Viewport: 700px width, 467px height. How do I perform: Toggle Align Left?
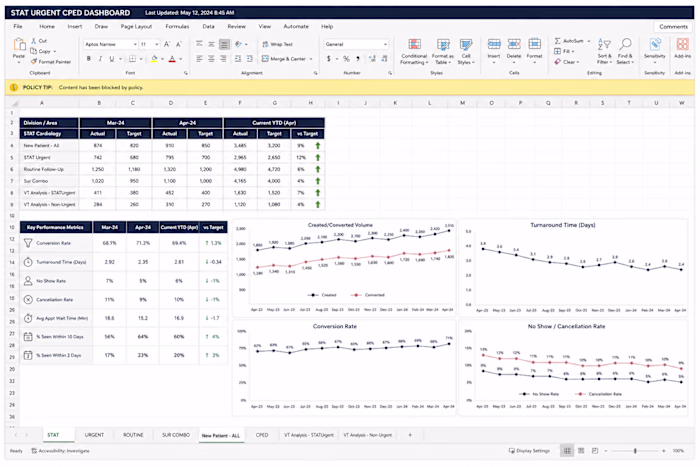199,59
